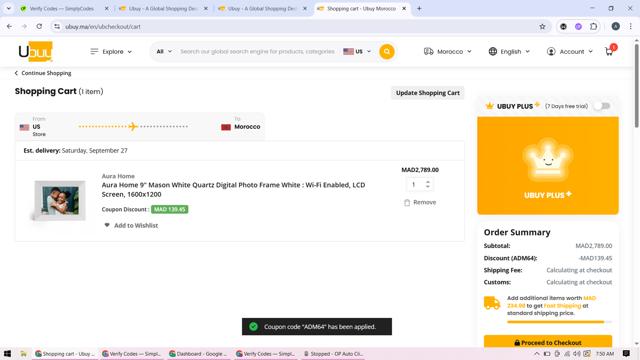This screenshot has width=640, height=360.
Task: Bookmark this page with the star
Action: coord(542,27)
